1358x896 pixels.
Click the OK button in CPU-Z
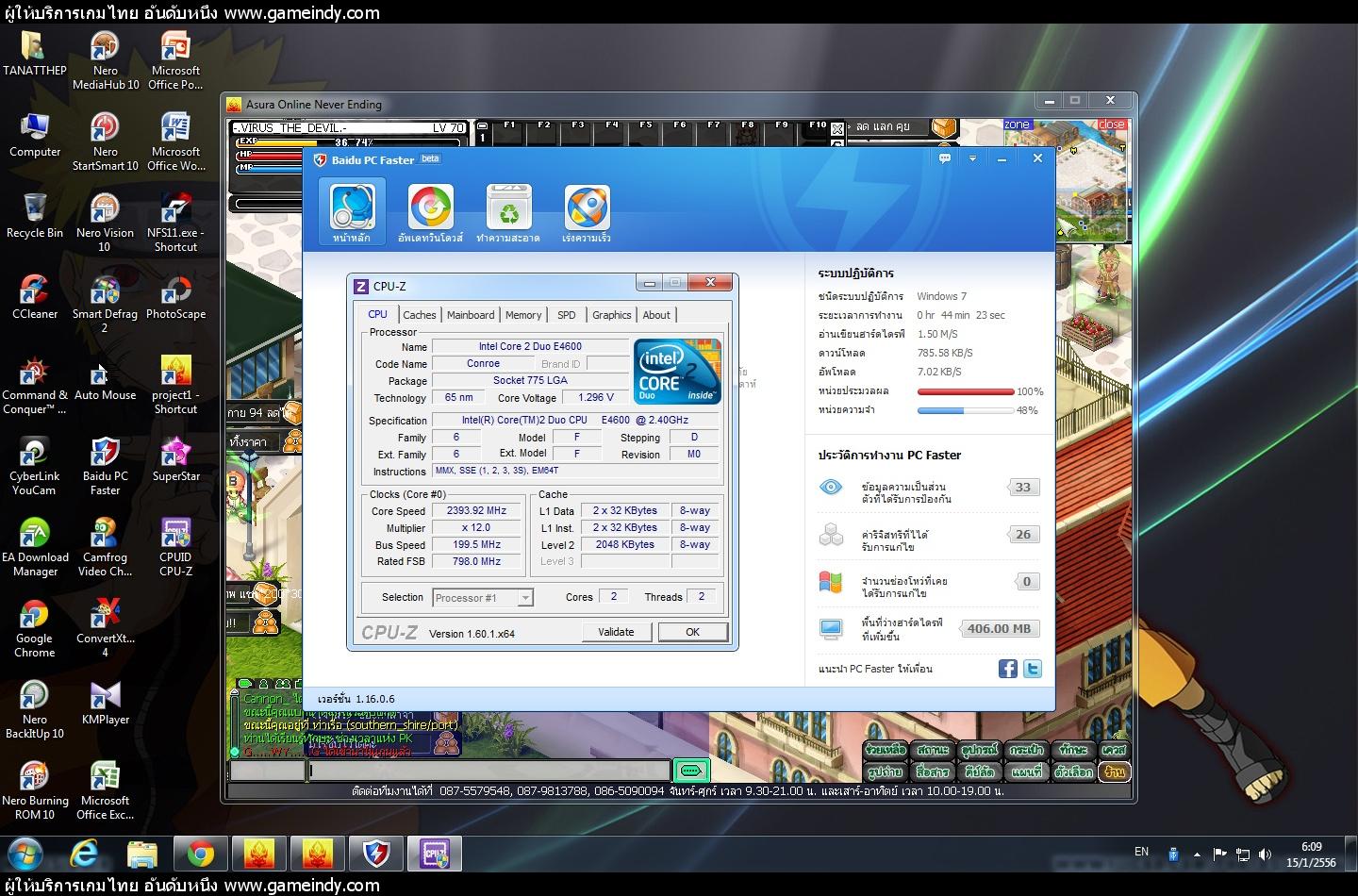pyautogui.click(x=692, y=632)
